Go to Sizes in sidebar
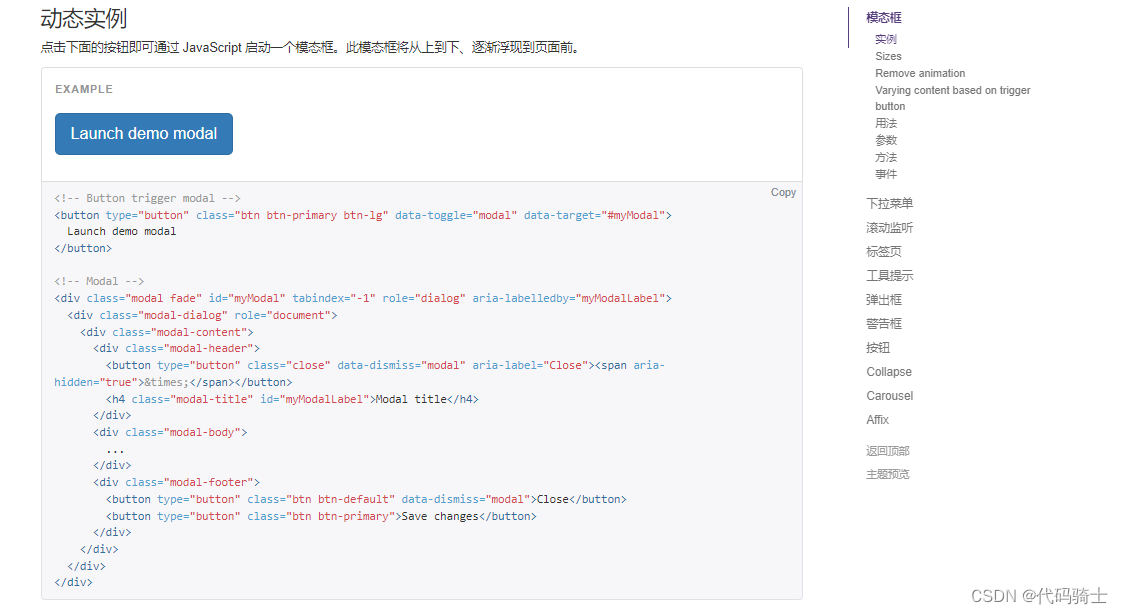This screenshot has width=1123, height=614. tap(888, 57)
